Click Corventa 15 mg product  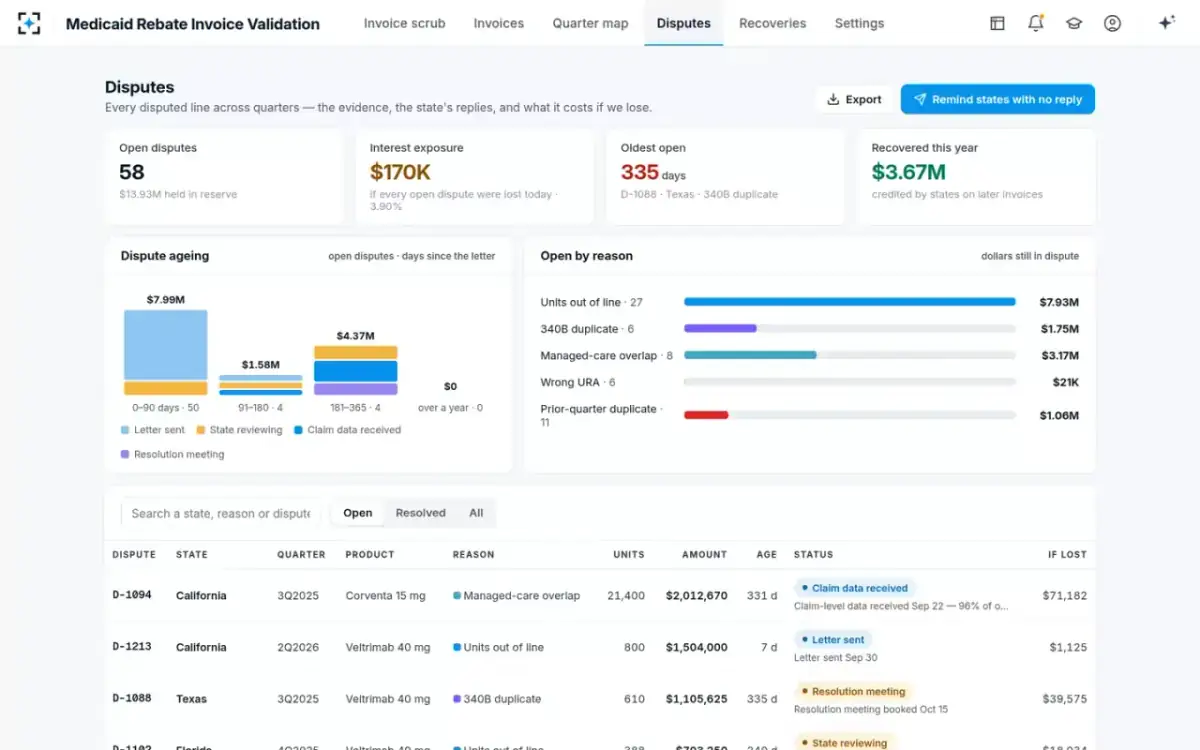click(385, 595)
